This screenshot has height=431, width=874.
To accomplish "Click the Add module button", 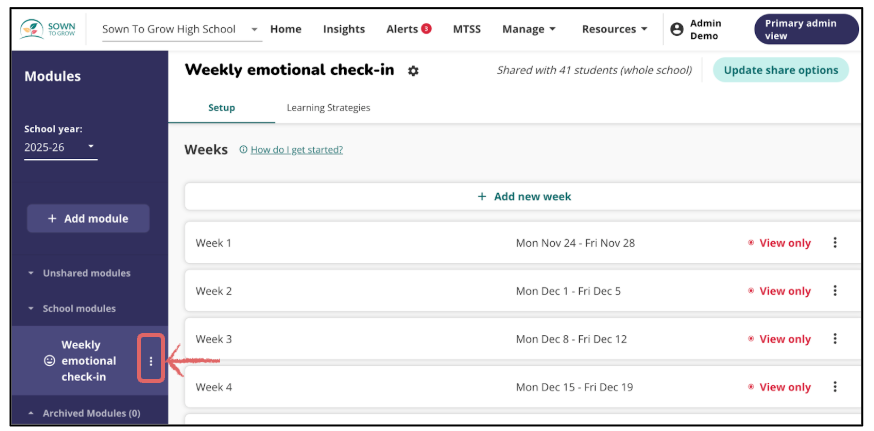I will click(88, 218).
